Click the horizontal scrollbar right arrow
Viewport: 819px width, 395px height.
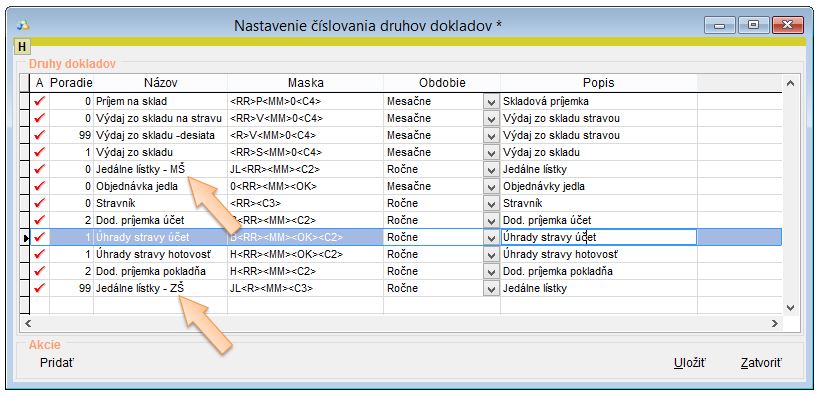tap(775, 324)
